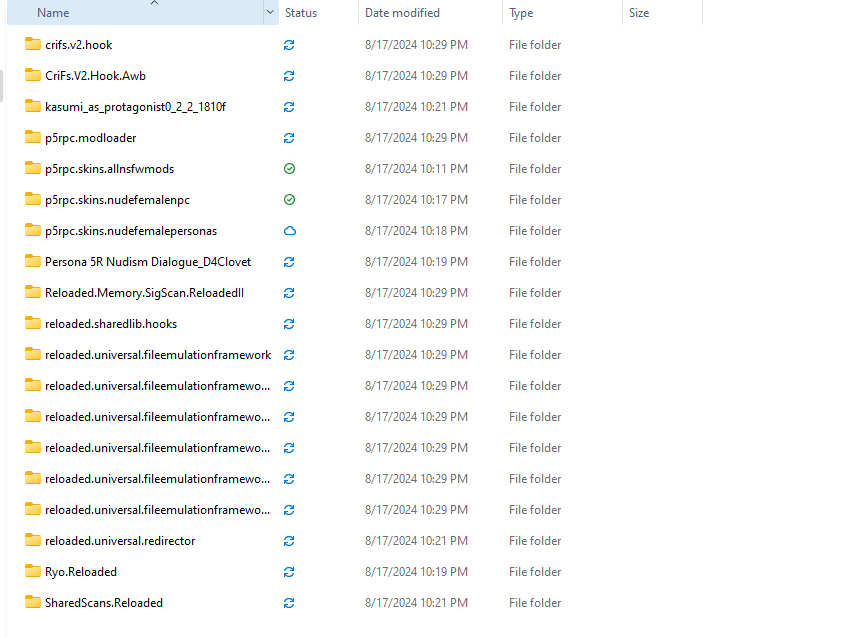Click the sync status icon of CriFs.V2.Hook.Awb
The height and width of the screenshot is (638, 853).
(x=289, y=76)
